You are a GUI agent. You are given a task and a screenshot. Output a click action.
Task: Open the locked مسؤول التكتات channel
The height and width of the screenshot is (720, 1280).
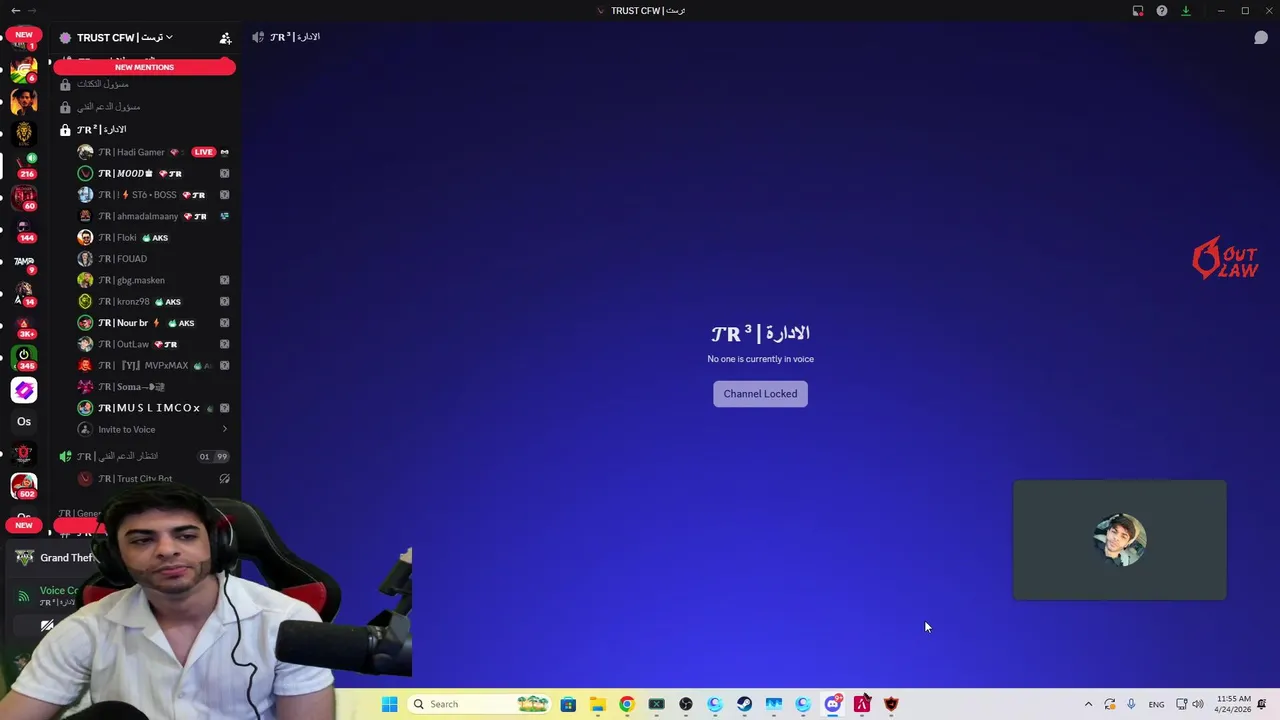pos(145,84)
